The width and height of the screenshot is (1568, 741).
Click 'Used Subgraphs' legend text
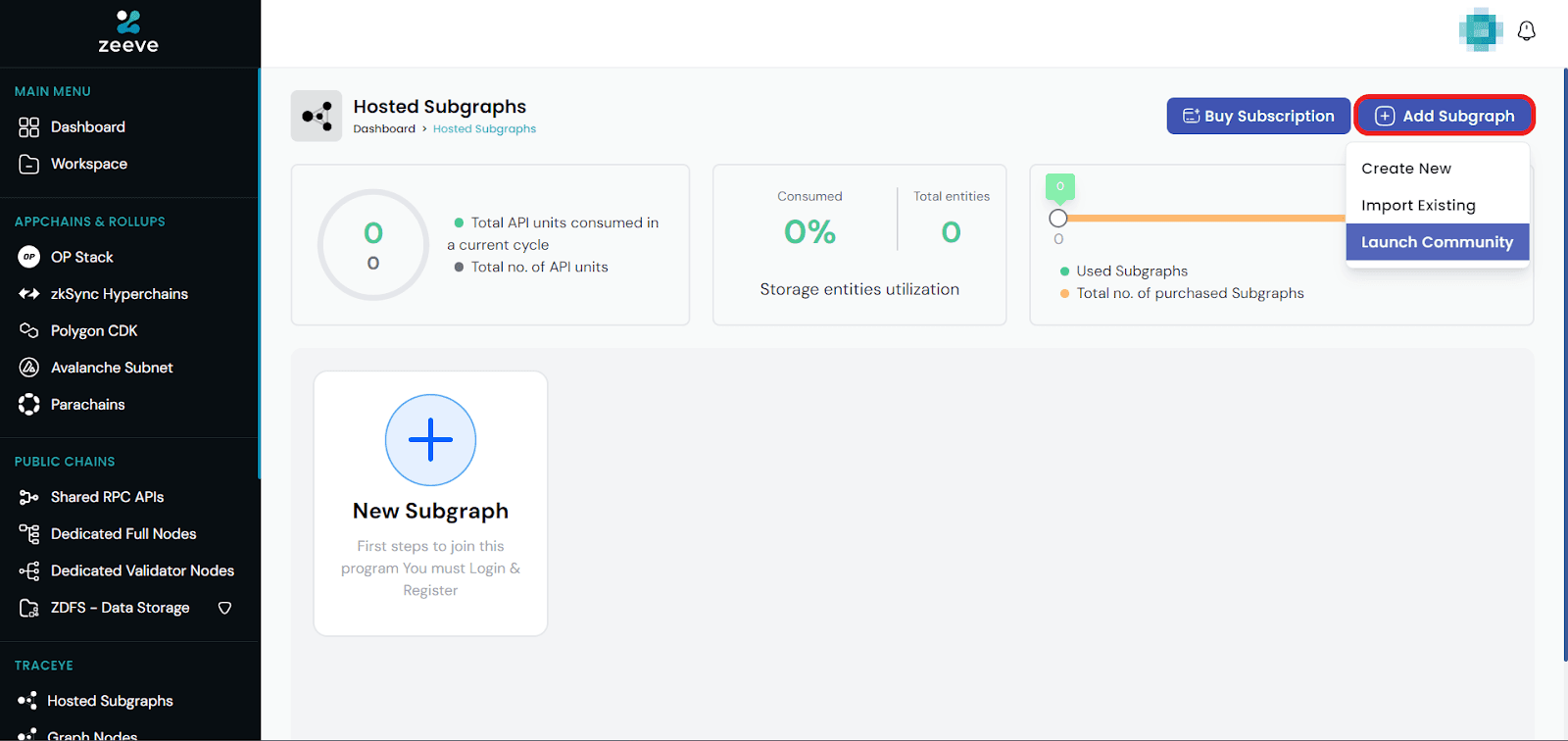coord(1132,271)
